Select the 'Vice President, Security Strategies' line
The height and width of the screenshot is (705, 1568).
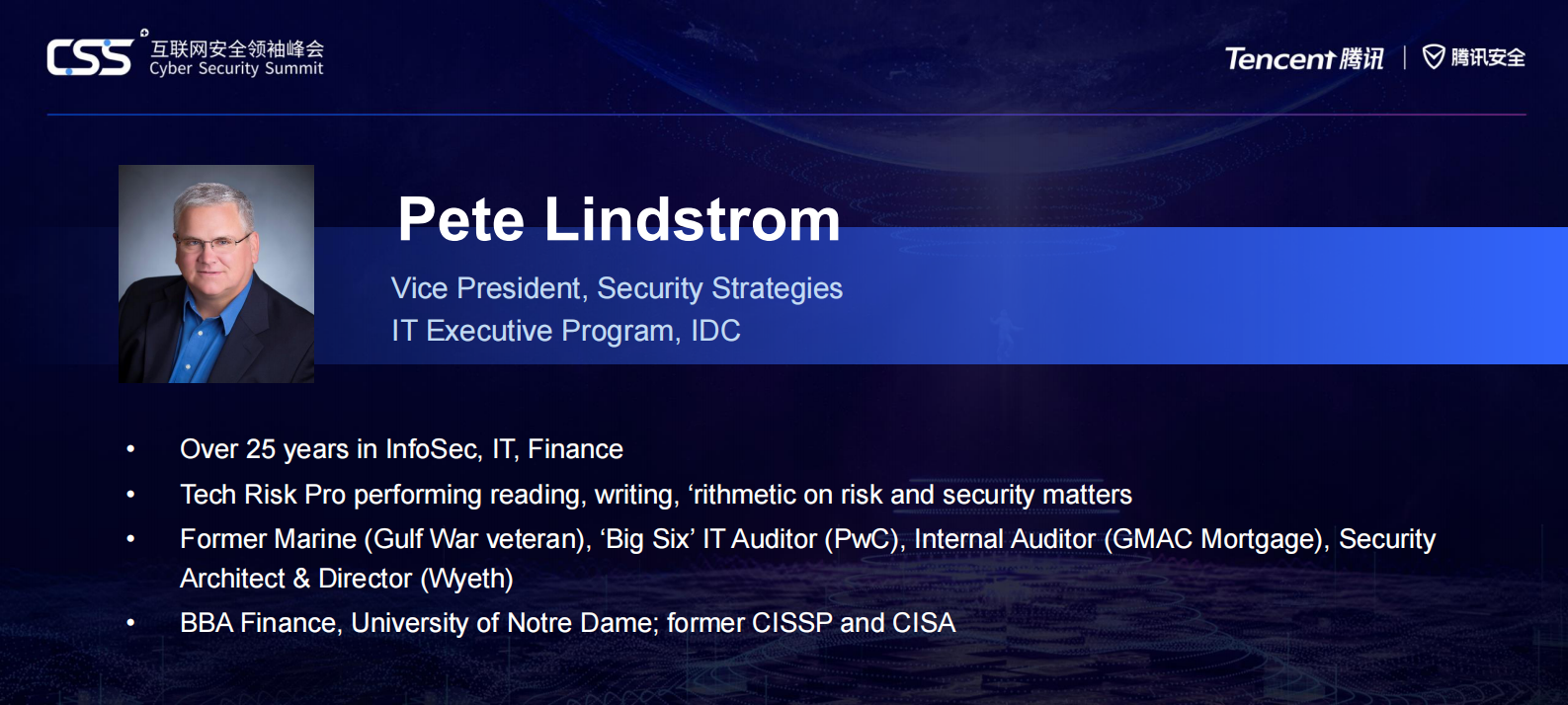(x=617, y=288)
